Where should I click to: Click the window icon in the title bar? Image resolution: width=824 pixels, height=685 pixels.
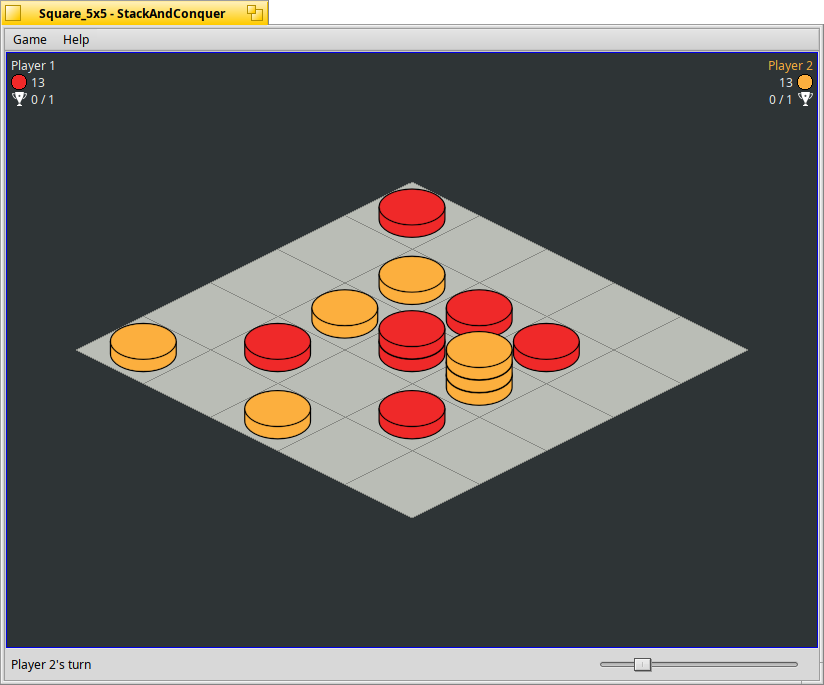(13, 13)
